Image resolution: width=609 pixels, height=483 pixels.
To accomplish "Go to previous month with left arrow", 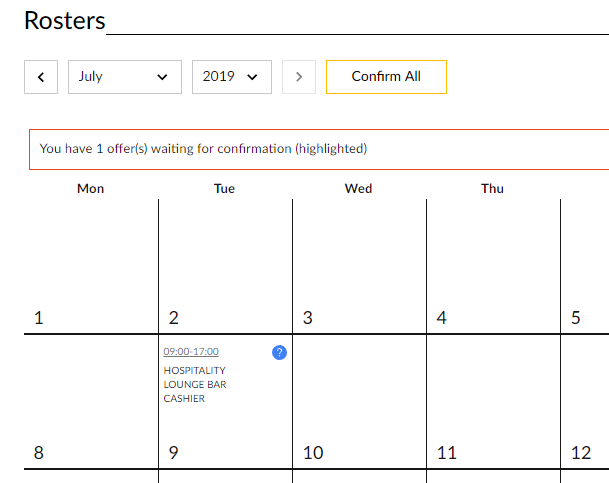I will click(x=41, y=77).
